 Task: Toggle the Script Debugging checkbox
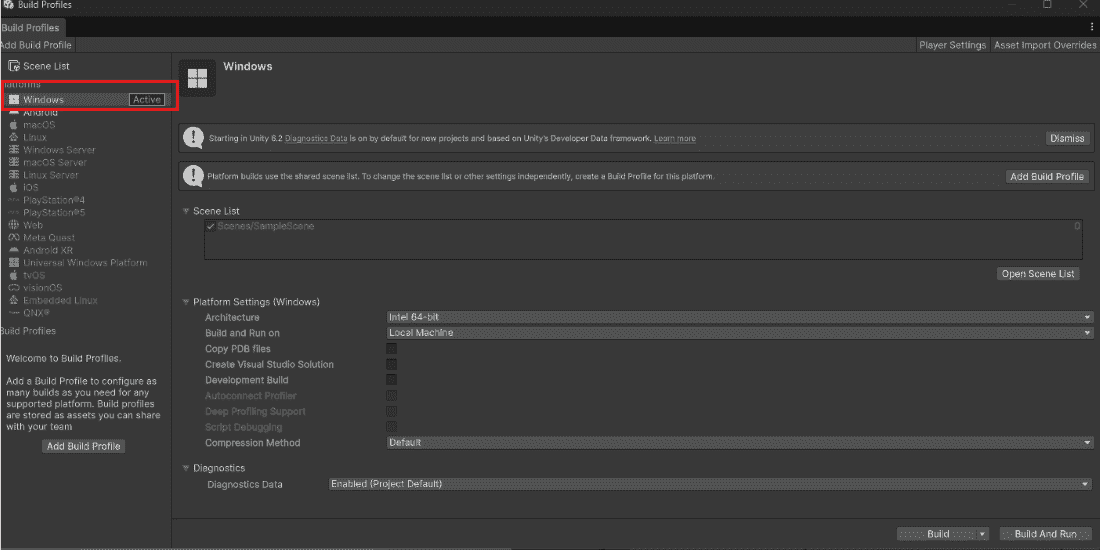[x=391, y=427]
